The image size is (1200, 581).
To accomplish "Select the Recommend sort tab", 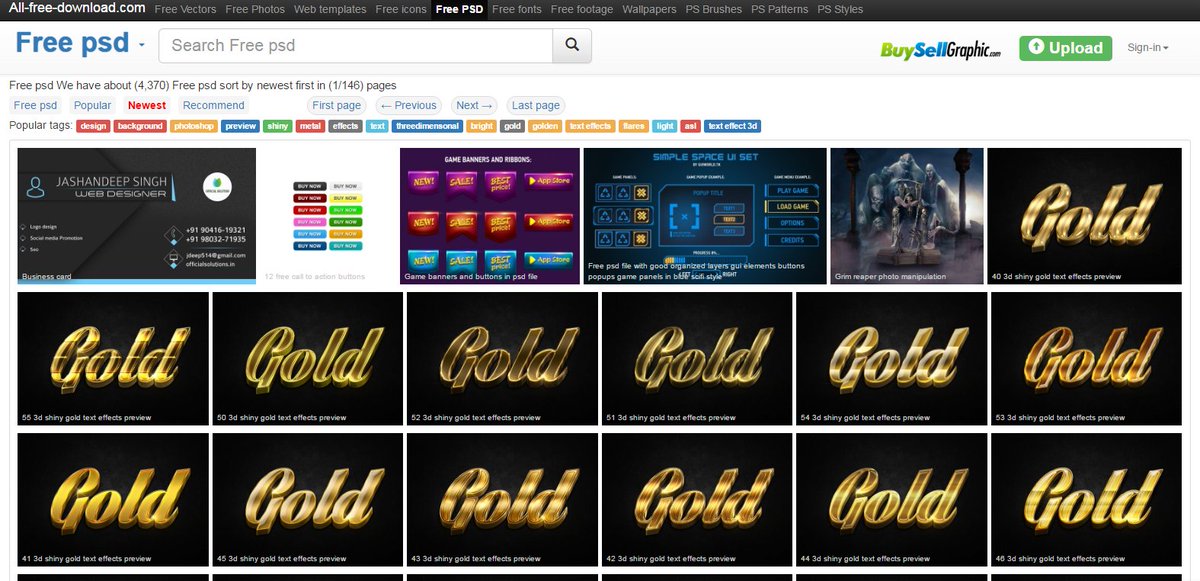I will pyautogui.click(x=214, y=105).
